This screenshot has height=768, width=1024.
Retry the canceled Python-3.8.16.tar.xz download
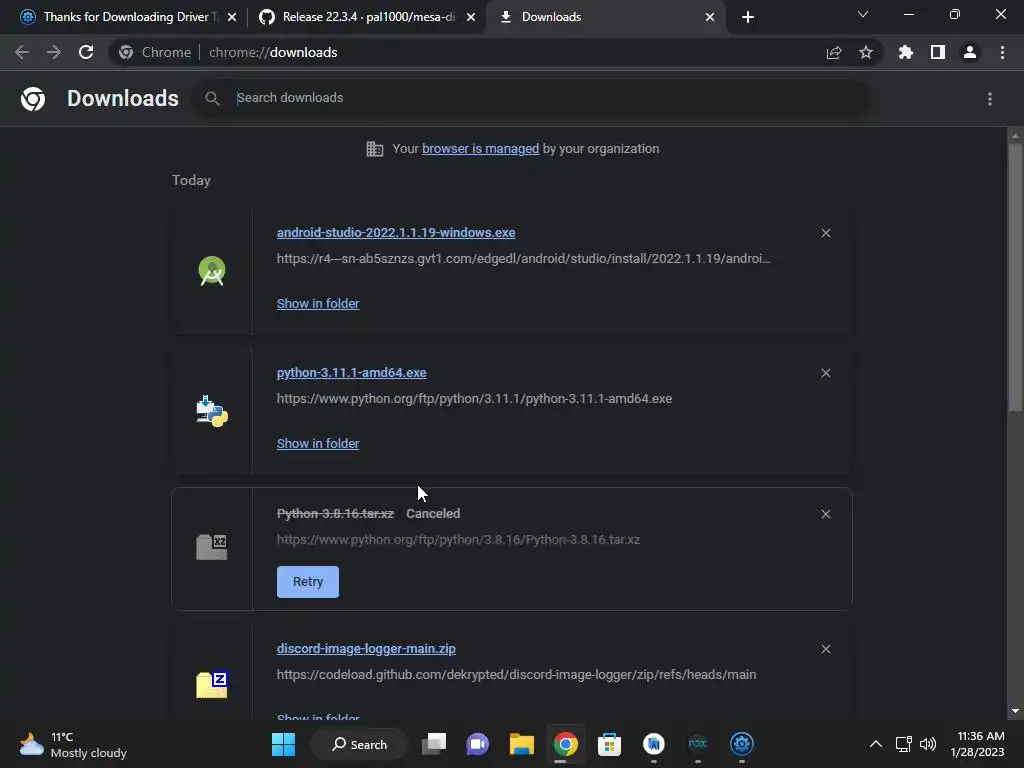click(308, 582)
